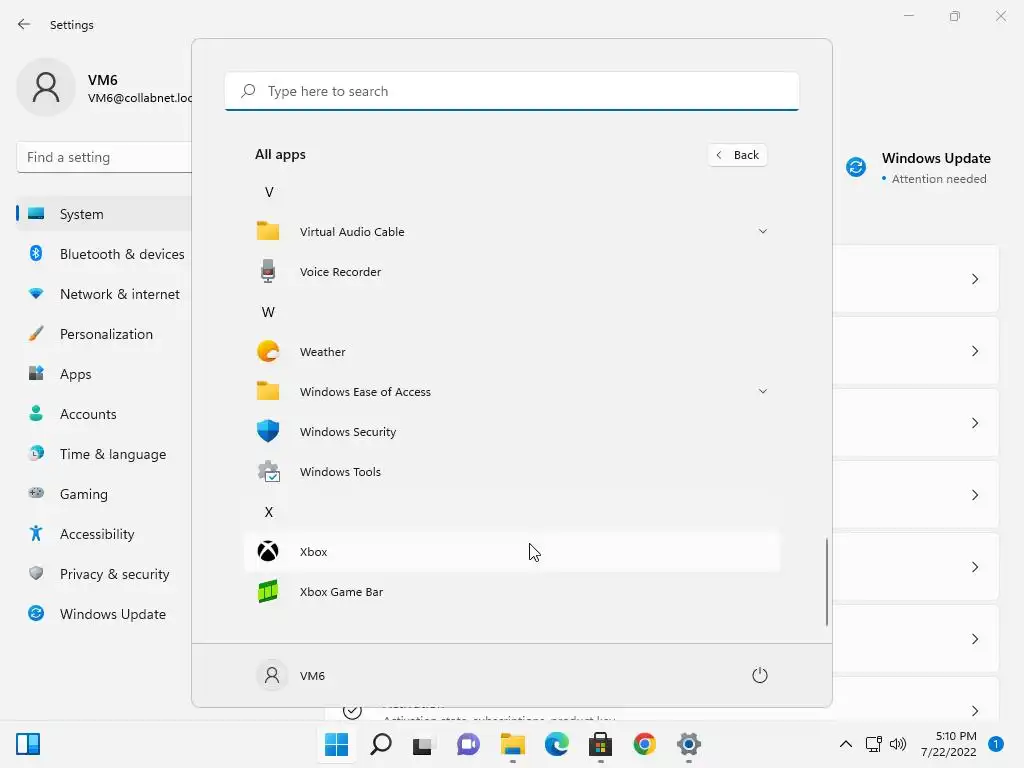1024x768 pixels.
Task: Expand Windows Ease of Access chevron
Action: click(x=762, y=391)
